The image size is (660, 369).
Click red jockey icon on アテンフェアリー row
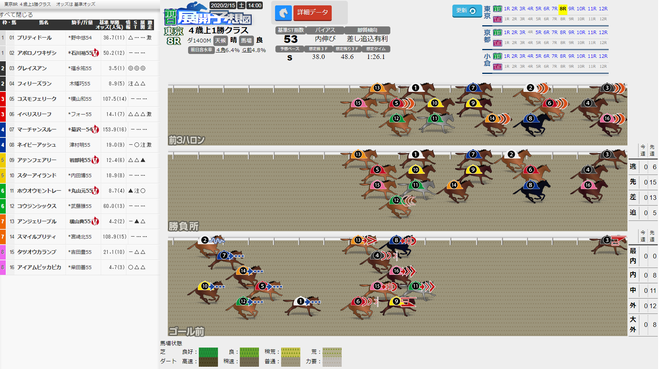[x=95, y=160]
